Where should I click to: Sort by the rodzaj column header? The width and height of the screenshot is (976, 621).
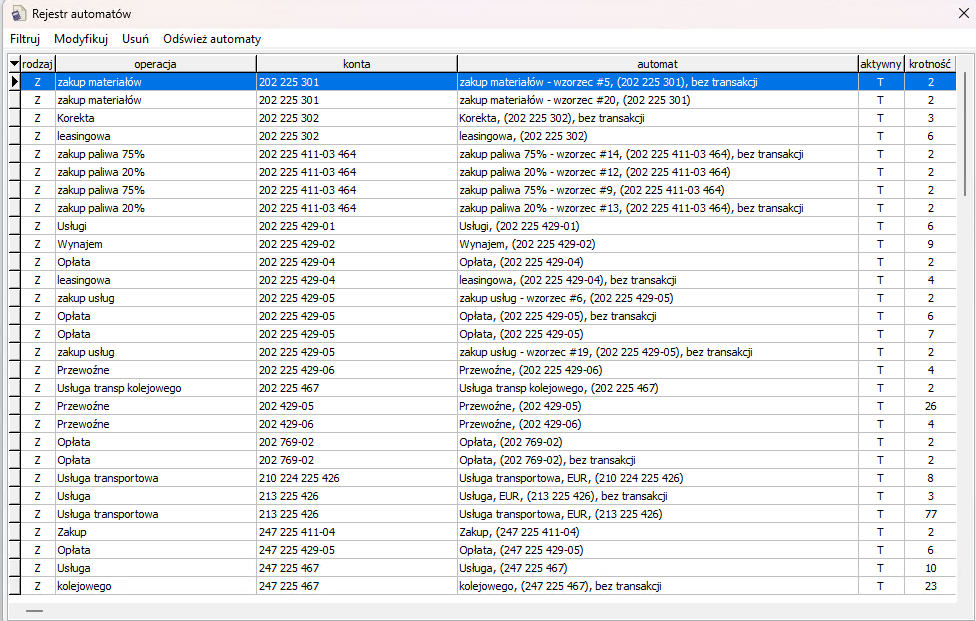38,64
